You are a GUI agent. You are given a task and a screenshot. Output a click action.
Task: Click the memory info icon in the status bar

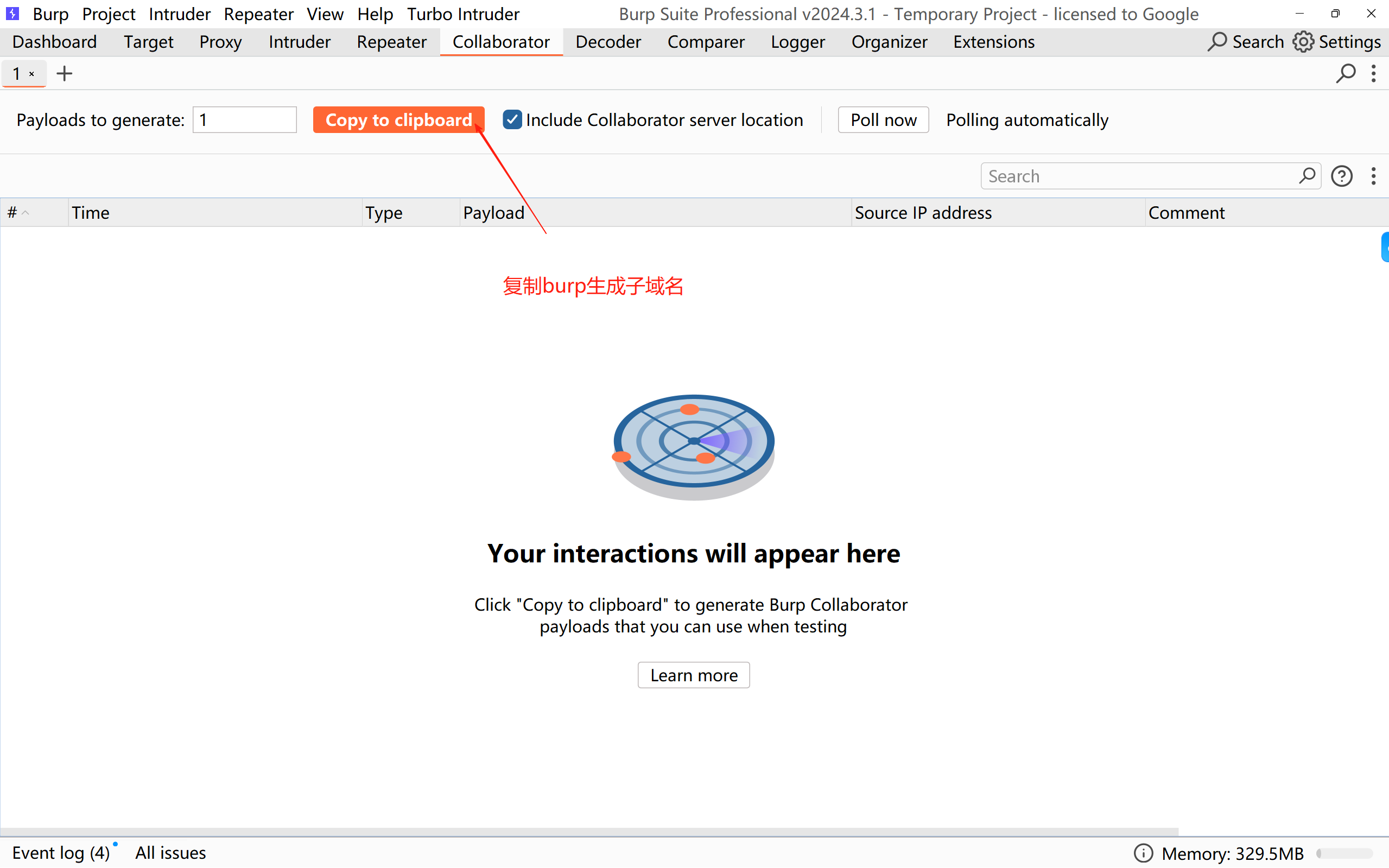pyautogui.click(x=1143, y=853)
